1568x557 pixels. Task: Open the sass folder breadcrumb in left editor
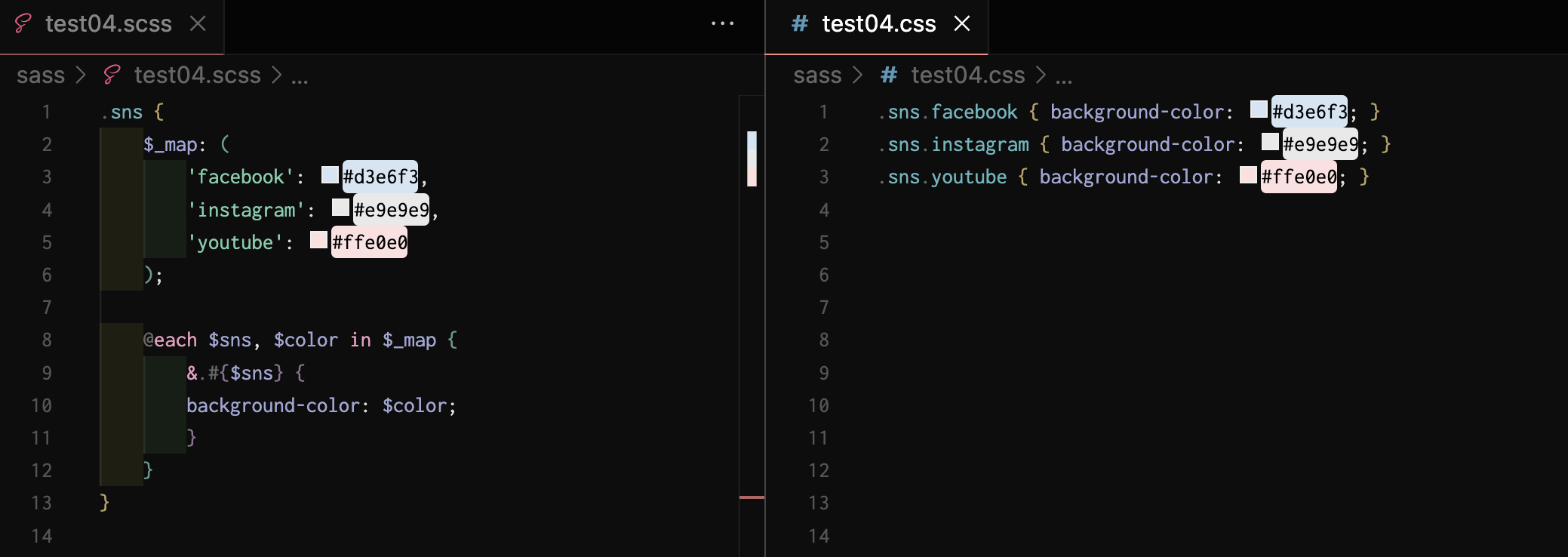pos(41,75)
